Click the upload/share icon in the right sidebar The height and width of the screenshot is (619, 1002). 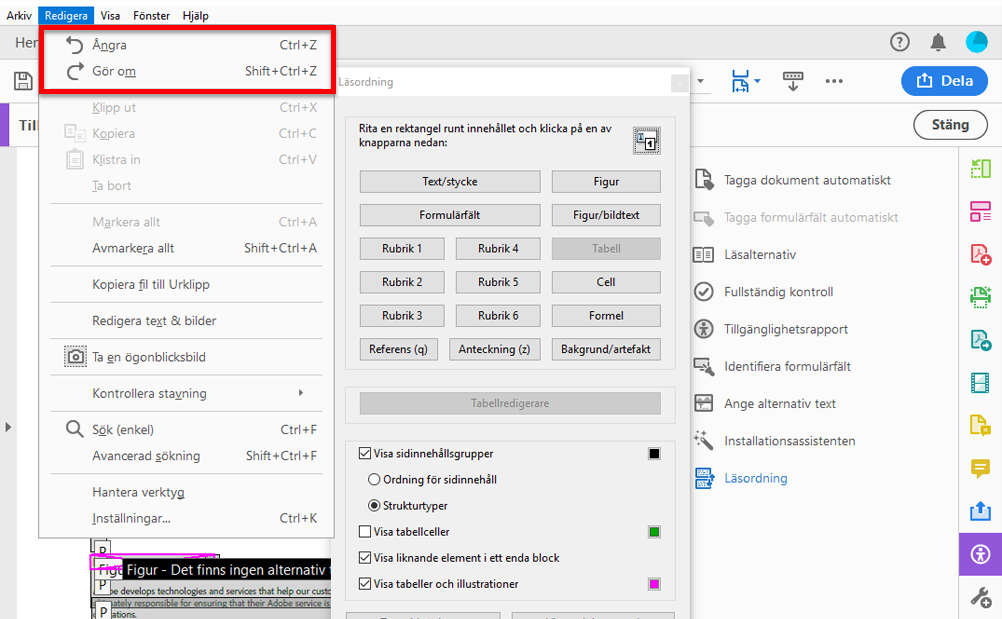[979, 512]
